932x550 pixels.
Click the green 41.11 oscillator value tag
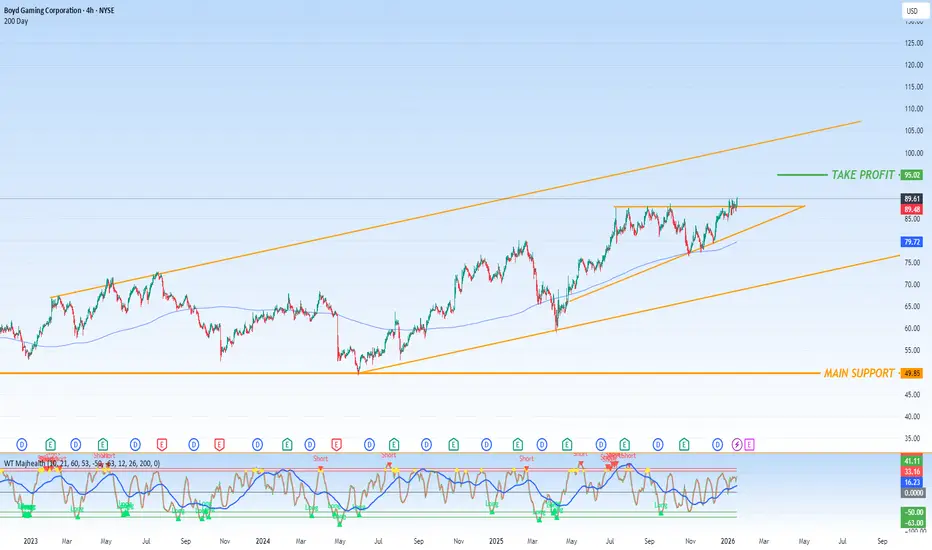[x=913, y=461]
